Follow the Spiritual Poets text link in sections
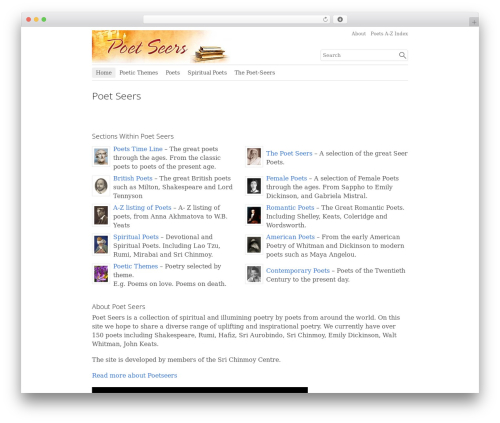 [x=136, y=237]
